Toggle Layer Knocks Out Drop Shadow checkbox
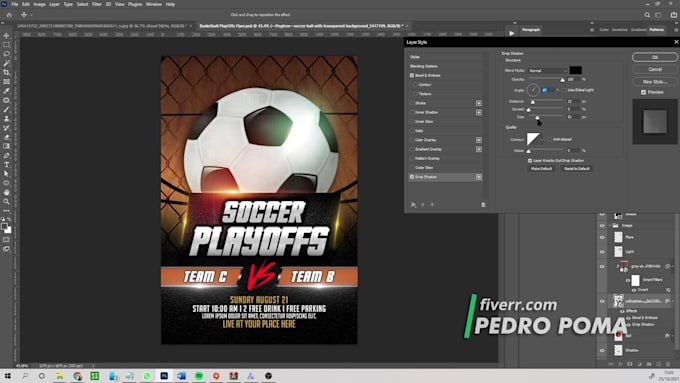 pos(530,160)
